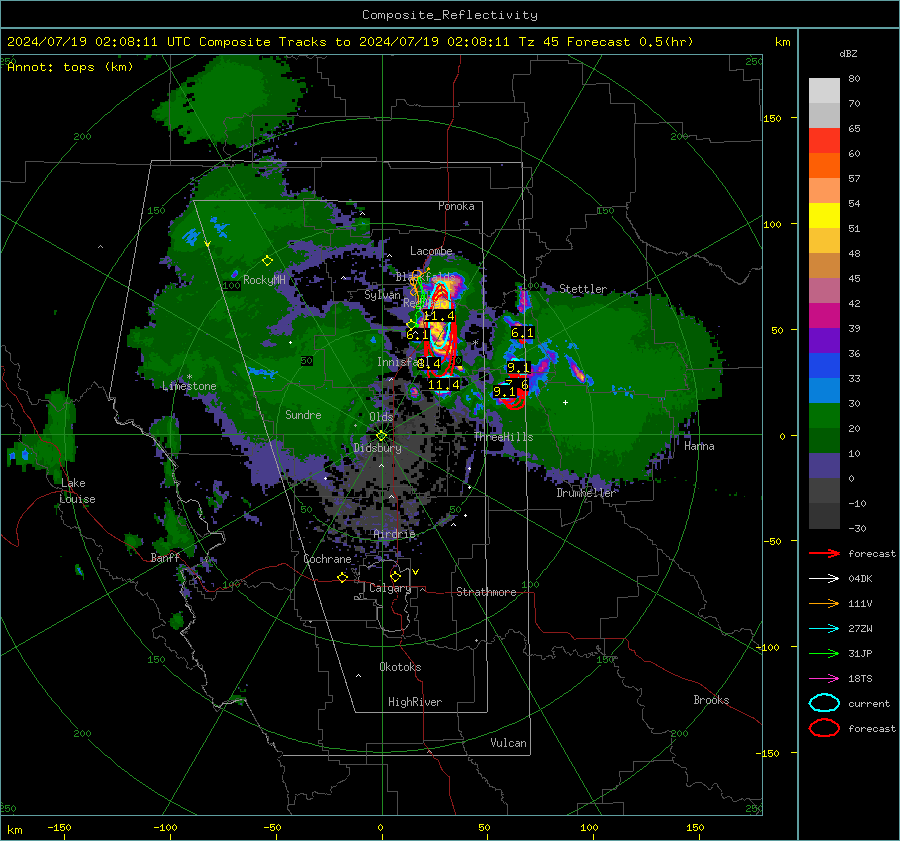Click the Vulcan label
900x841 pixels.
click(x=509, y=743)
